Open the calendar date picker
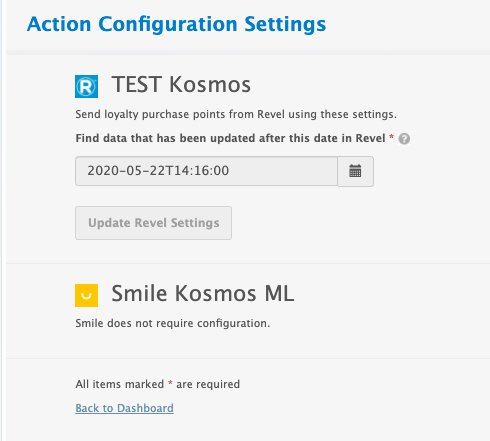 coord(355,171)
